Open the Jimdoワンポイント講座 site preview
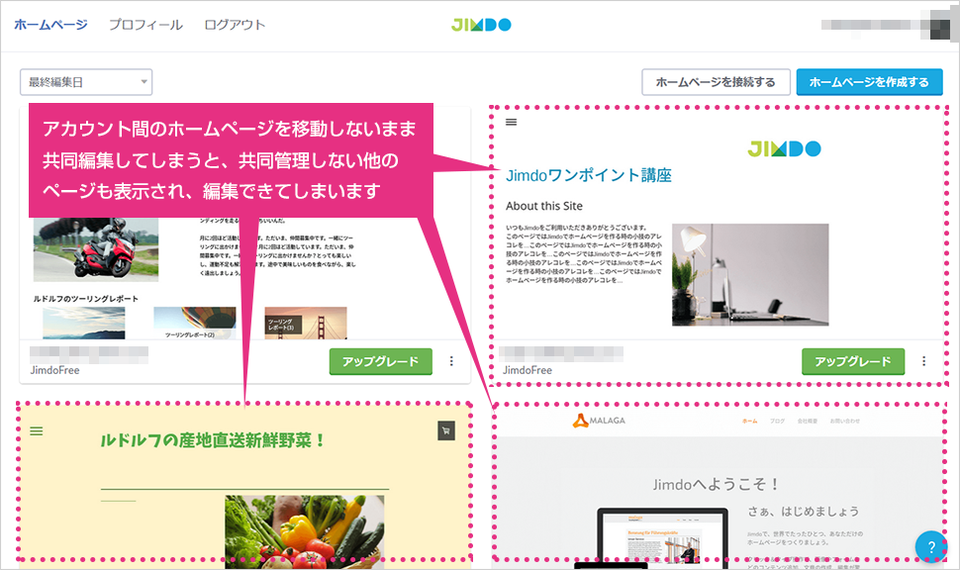Viewport: 960px width, 570px height. click(719, 223)
